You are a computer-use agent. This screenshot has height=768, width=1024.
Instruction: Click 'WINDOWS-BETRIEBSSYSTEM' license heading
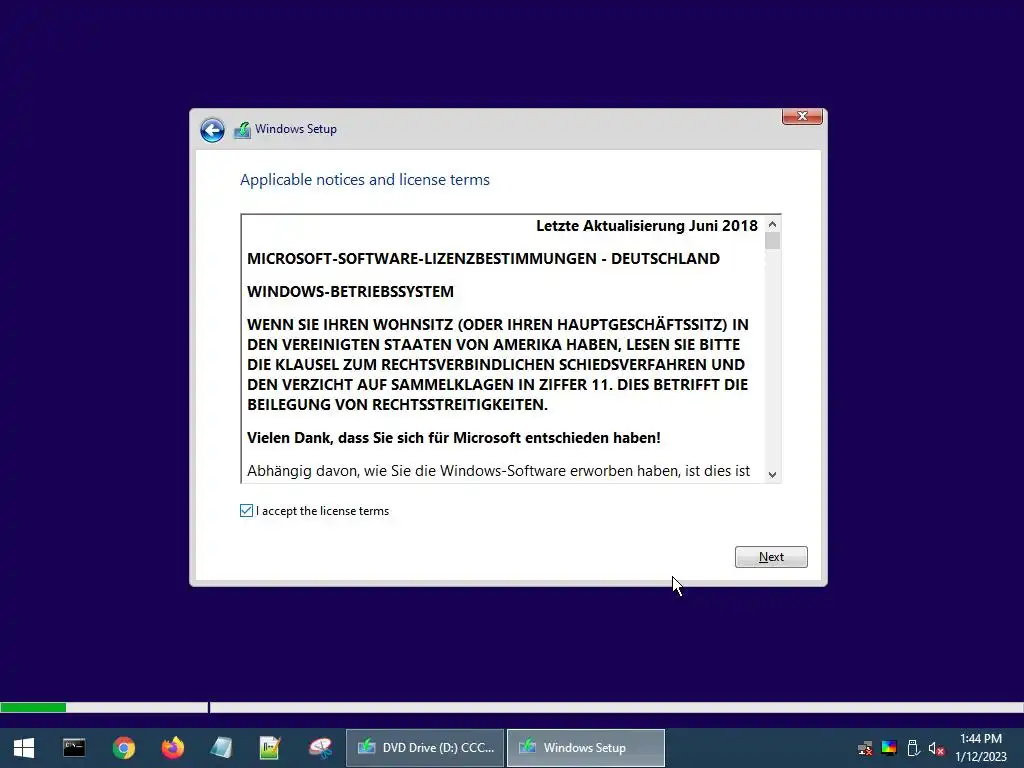pyautogui.click(x=350, y=291)
